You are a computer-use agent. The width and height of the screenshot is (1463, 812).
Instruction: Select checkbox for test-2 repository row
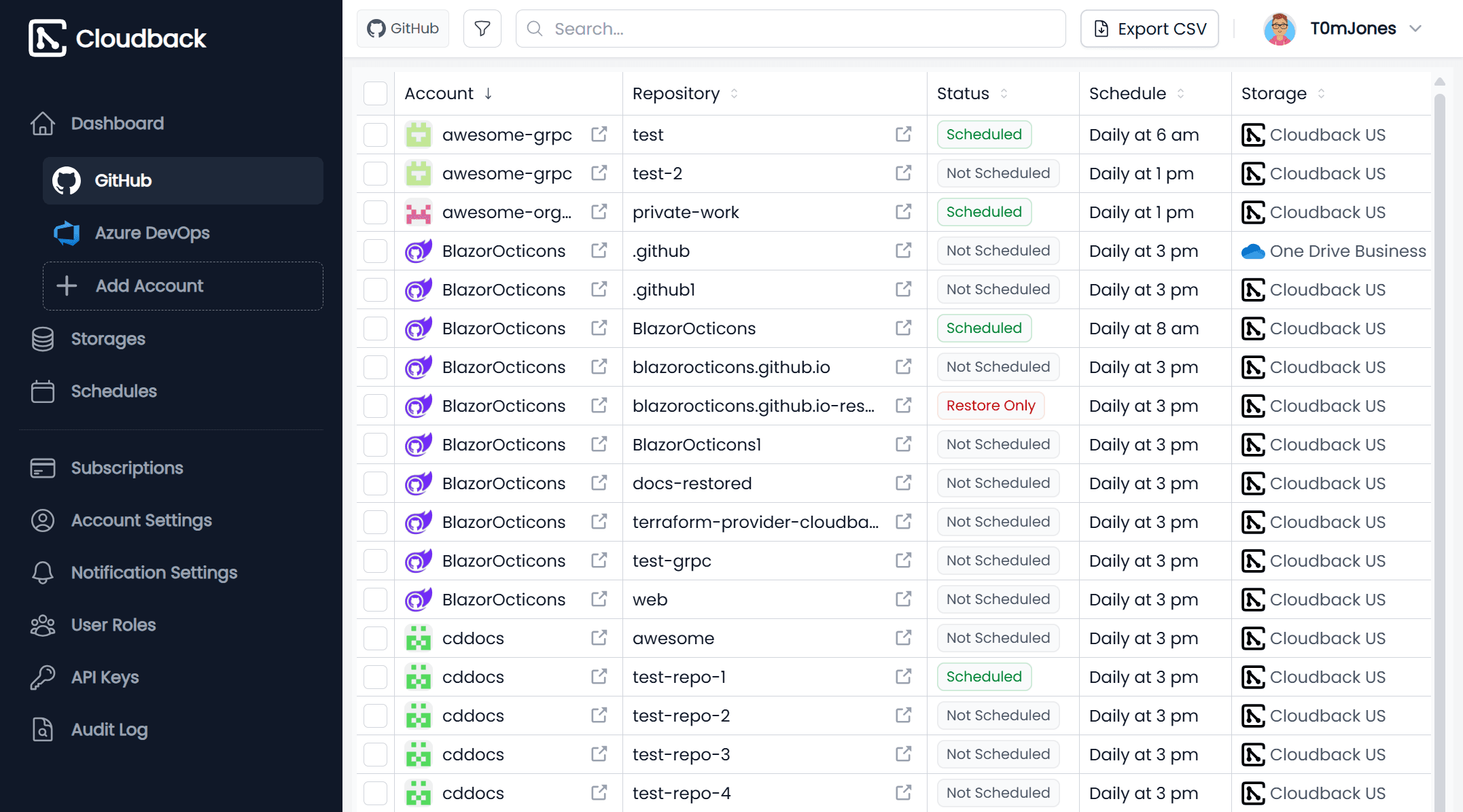[x=375, y=173]
